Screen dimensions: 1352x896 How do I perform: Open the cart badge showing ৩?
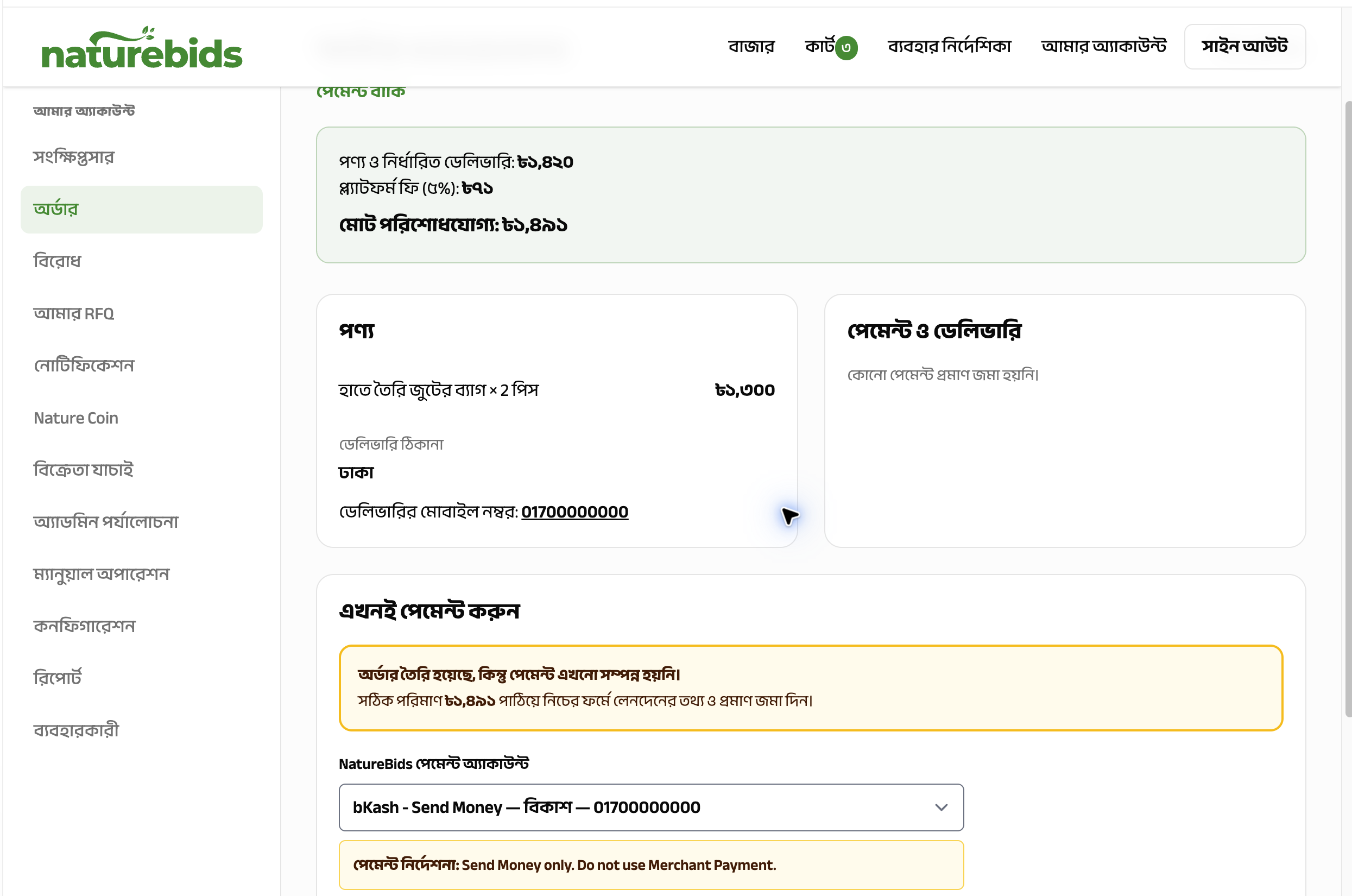pyautogui.click(x=846, y=47)
